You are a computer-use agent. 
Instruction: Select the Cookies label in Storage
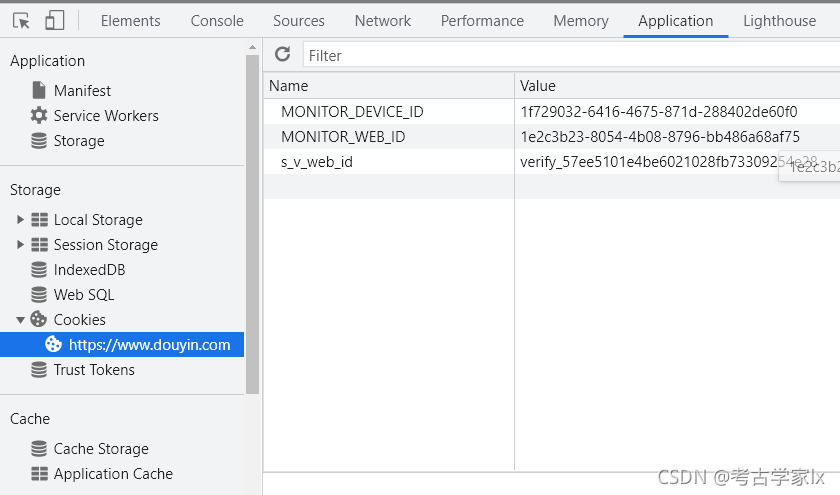pyautogui.click(x=79, y=320)
